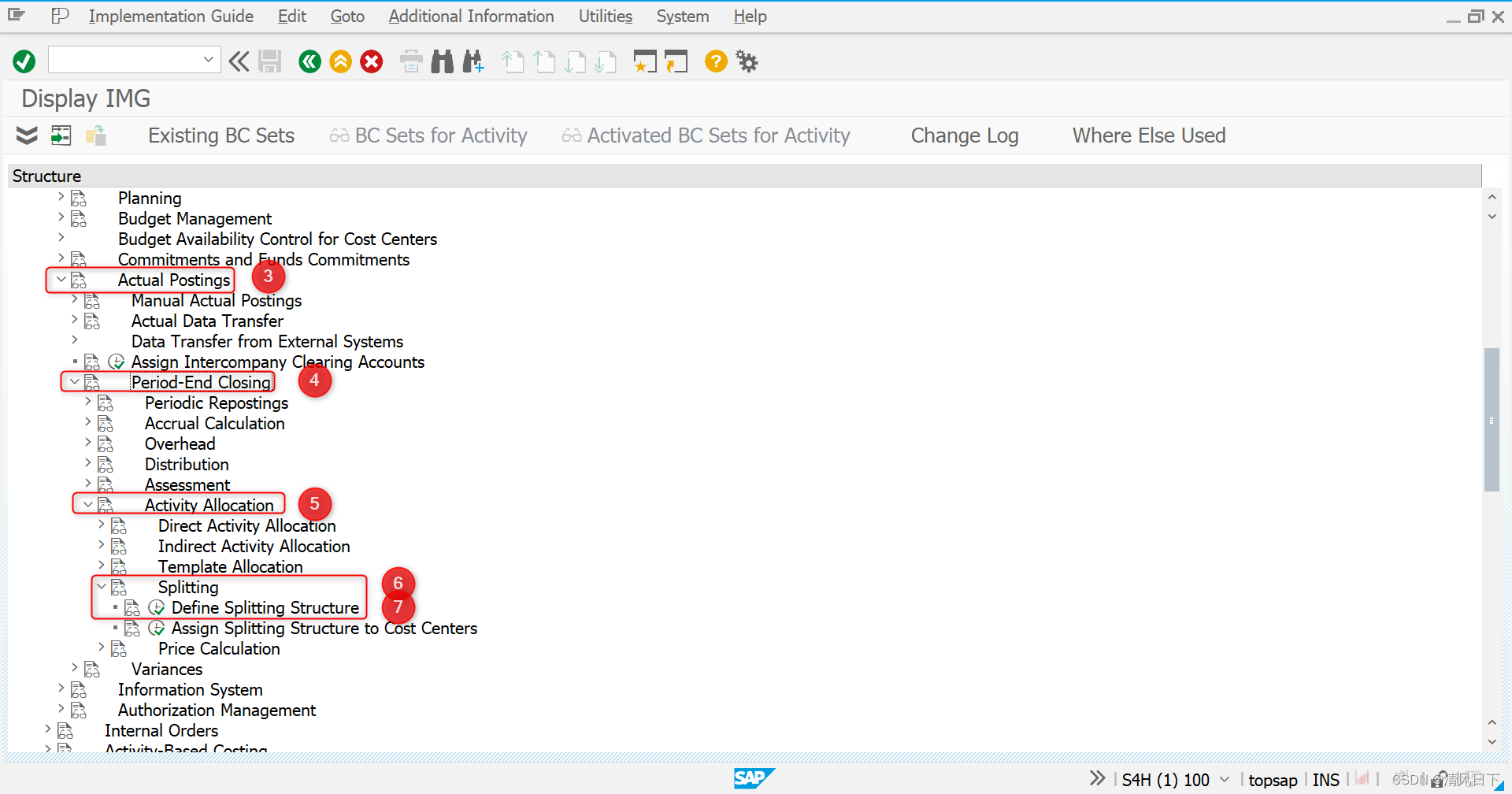1512x794 pixels.
Task: Expand the Price Calculation node
Action: tap(101, 647)
